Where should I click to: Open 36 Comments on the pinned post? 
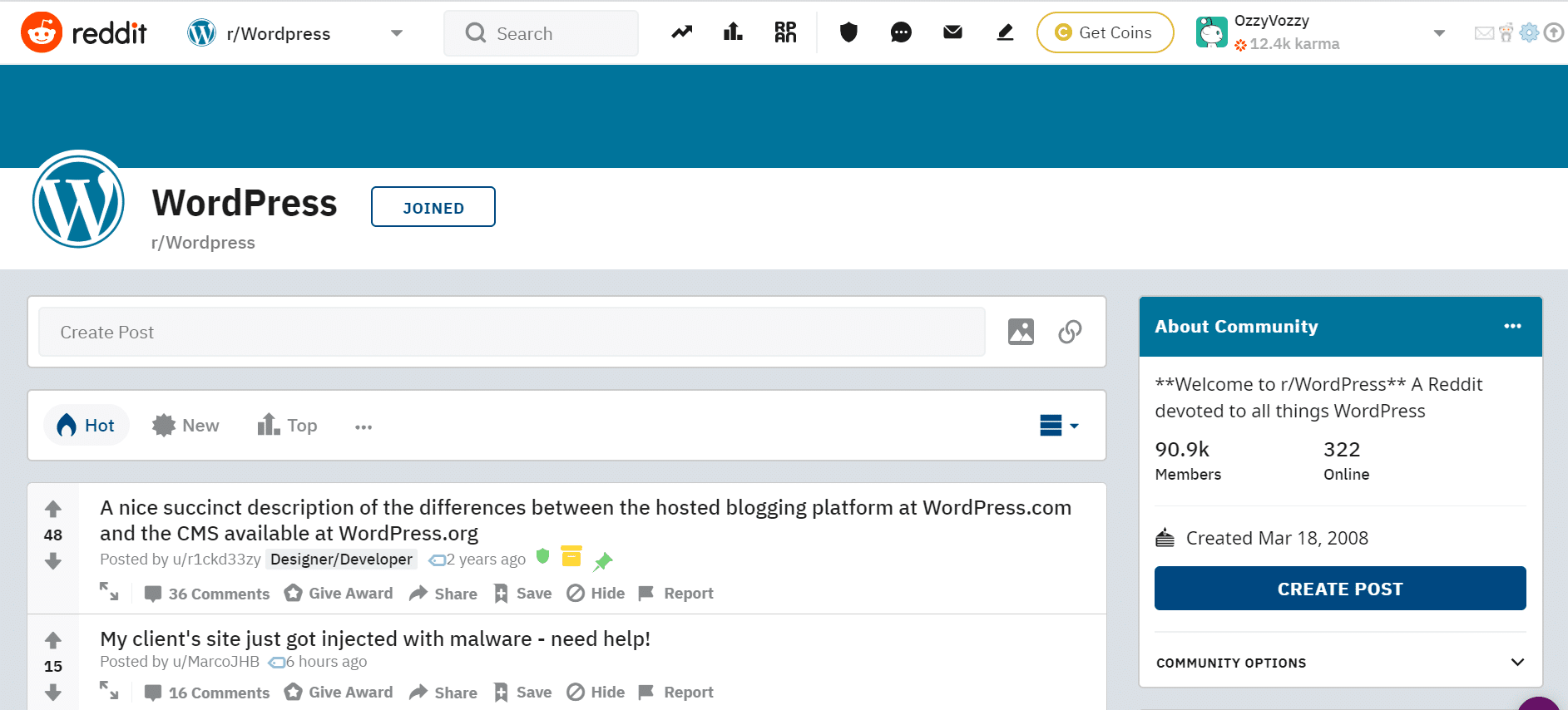click(207, 594)
